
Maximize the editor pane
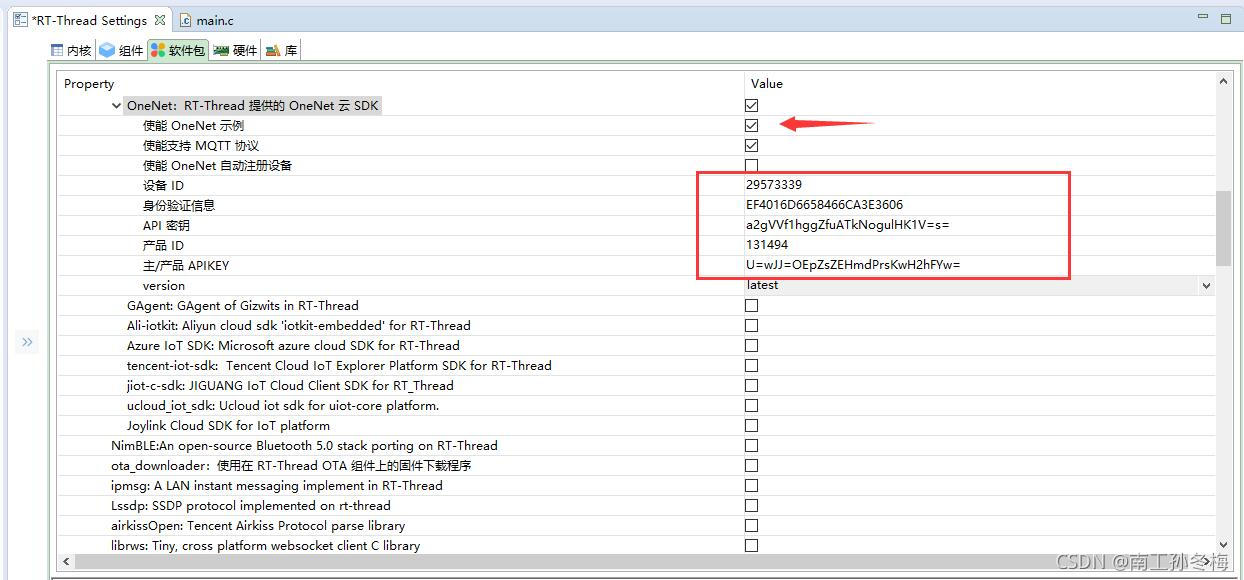[1226, 18]
